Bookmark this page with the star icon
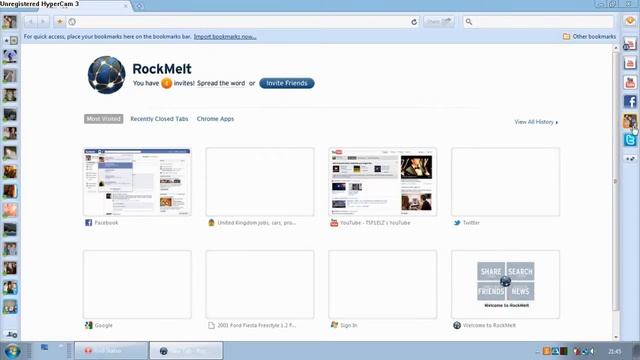 point(60,22)
